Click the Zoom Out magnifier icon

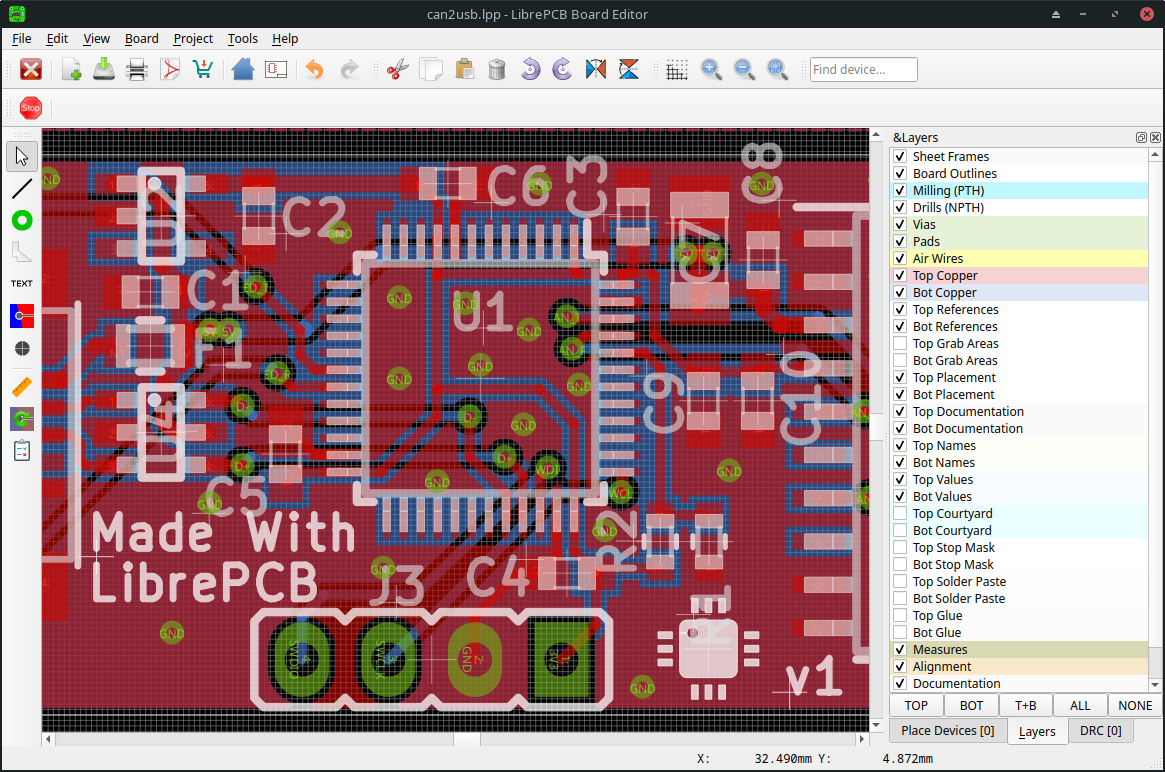pyautogui.click(x=744, y=70)
